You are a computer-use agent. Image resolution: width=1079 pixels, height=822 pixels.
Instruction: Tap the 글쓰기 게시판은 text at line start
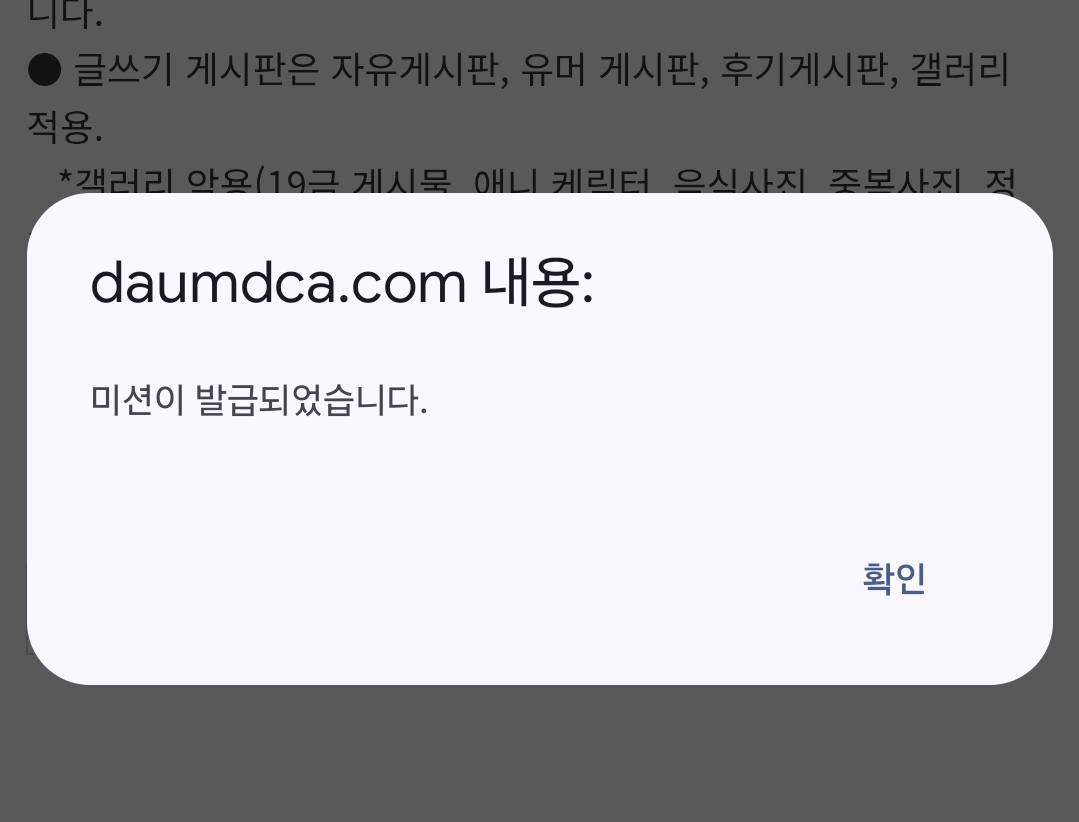196,70
